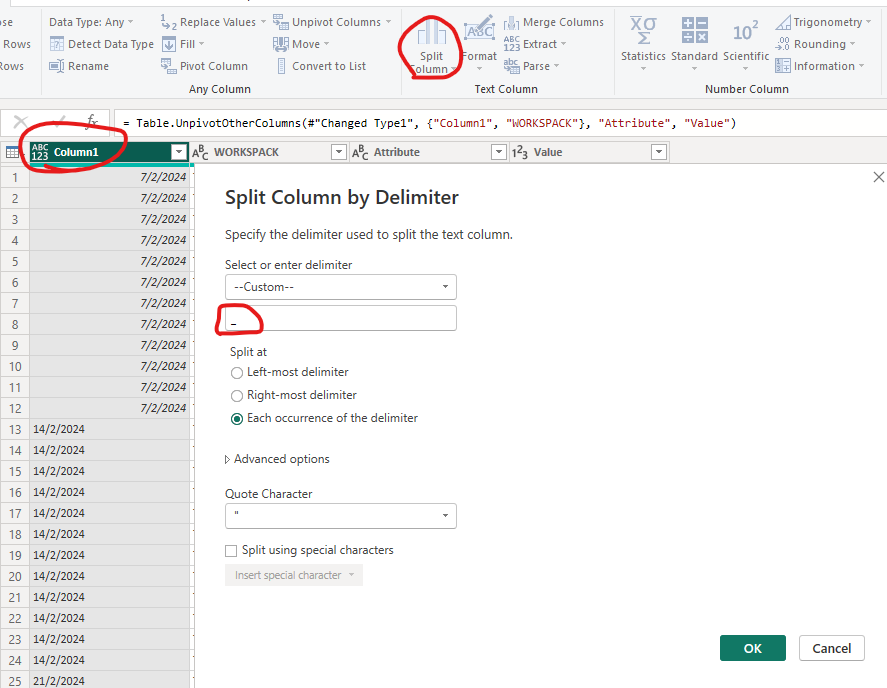Click the 7/2/2024 cell in row 12

coord(109,408)
